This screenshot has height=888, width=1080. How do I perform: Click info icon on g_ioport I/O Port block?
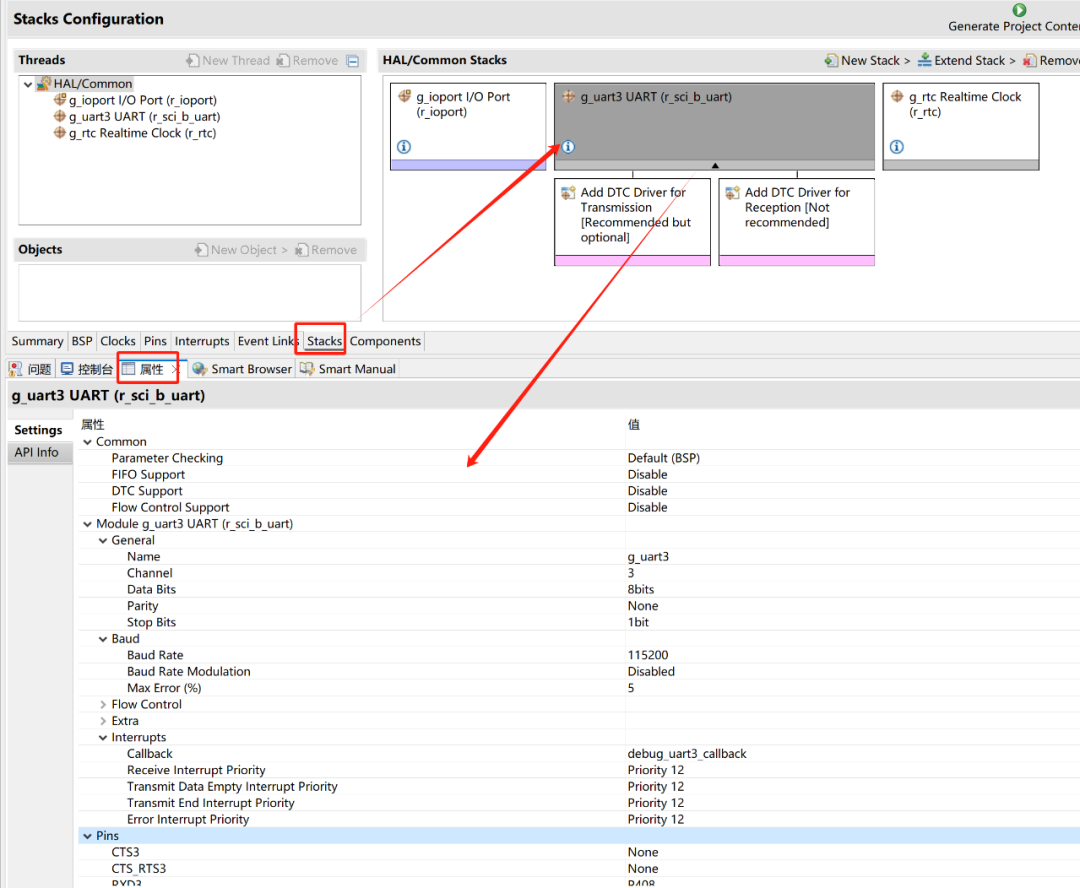[404, 147]
